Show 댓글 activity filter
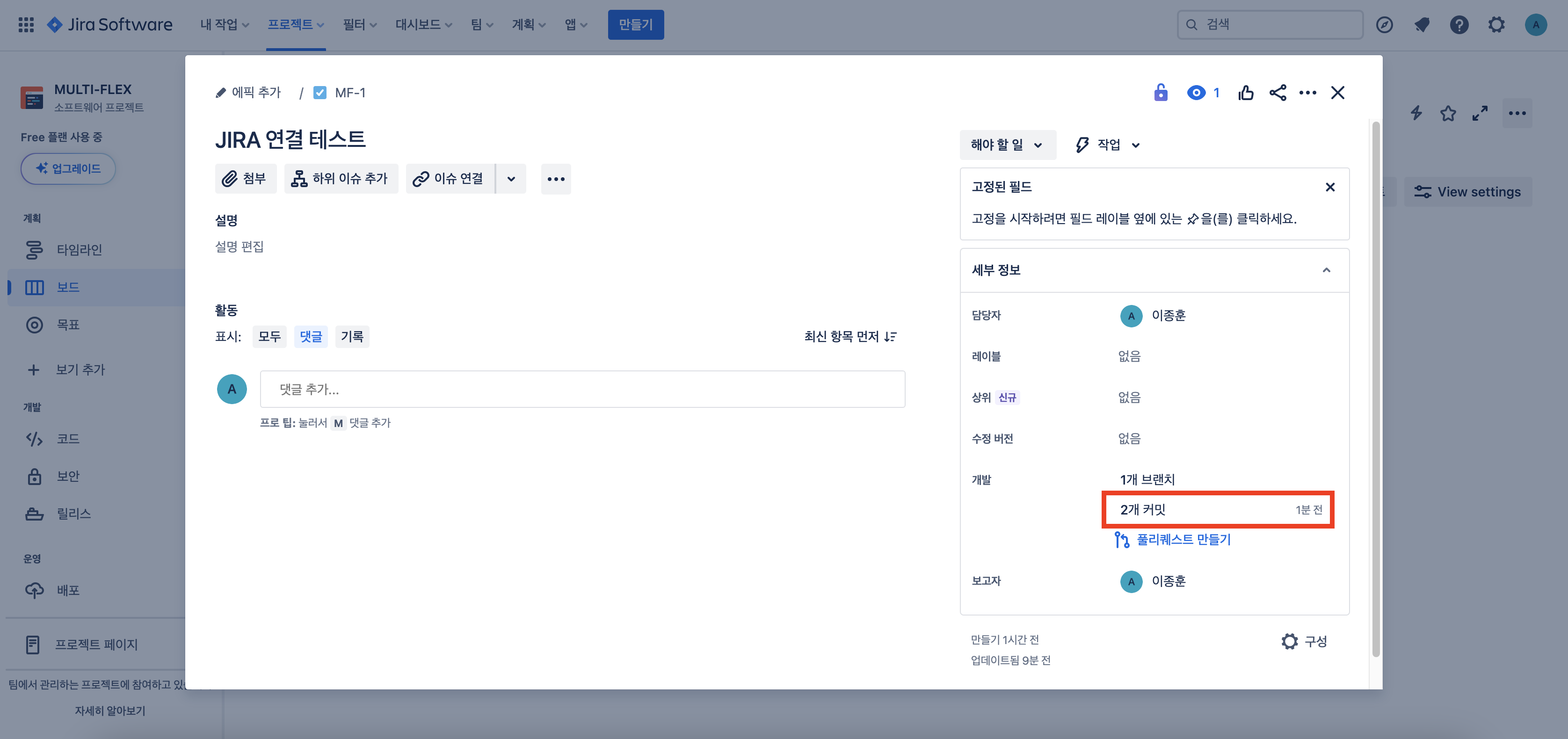 click(x=311, y=337)
